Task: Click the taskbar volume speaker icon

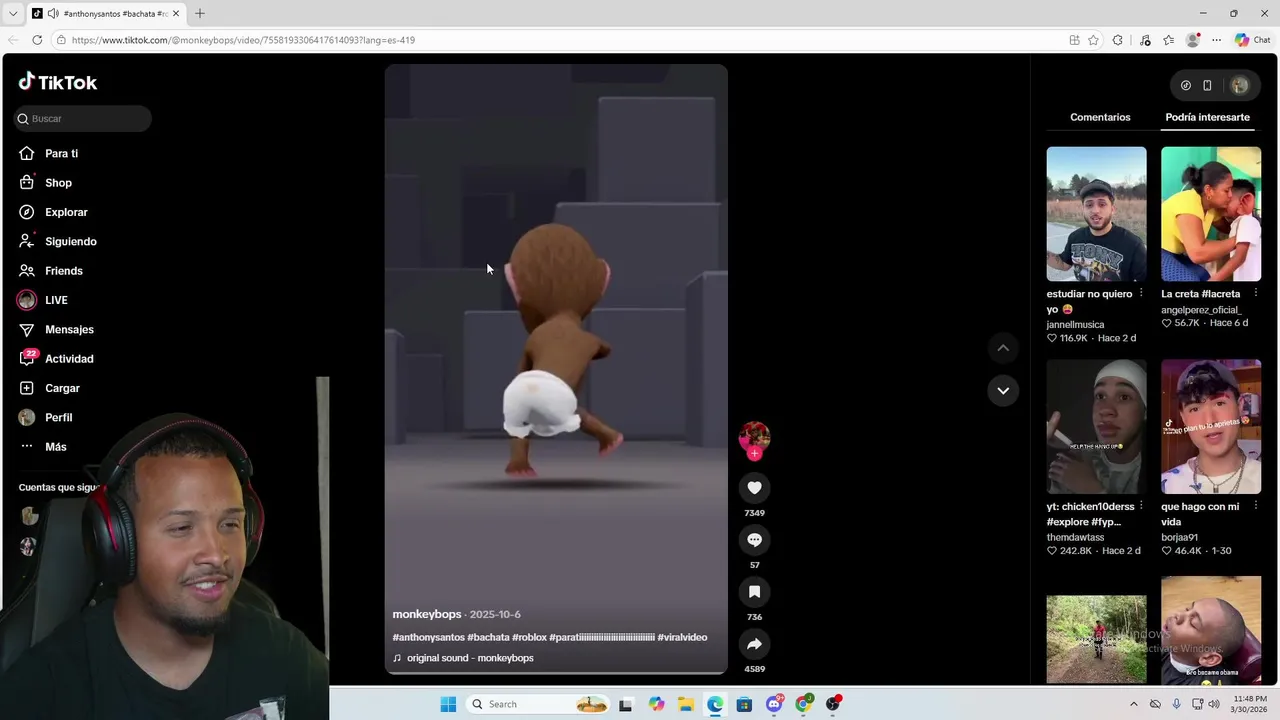Action: [1214, 704]
